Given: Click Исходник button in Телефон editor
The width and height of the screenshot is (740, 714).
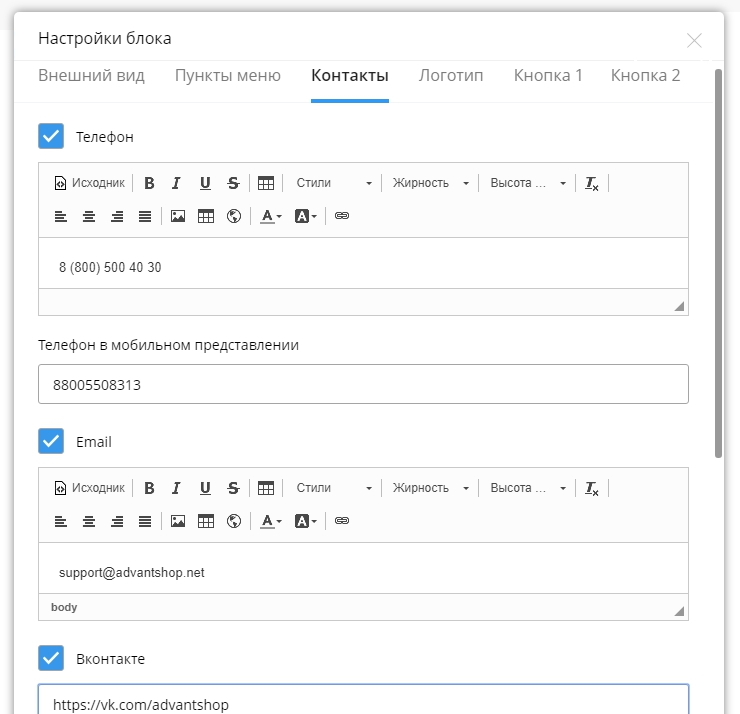Looking at the screenshot, I should pos(90,183).
